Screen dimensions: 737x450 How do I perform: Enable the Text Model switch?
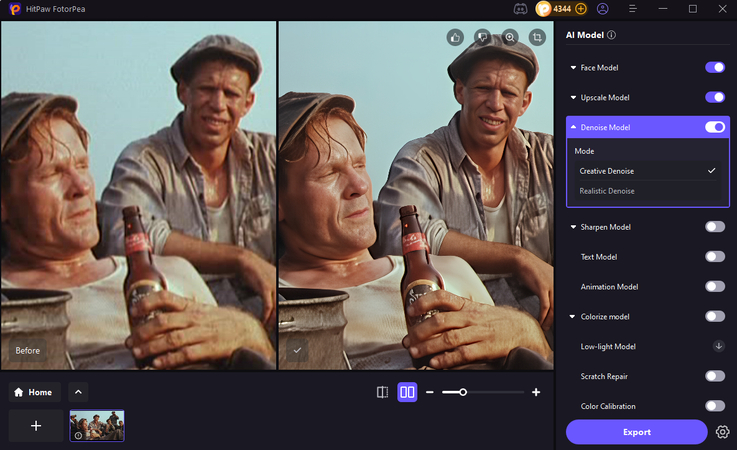[x=715, y=256]
